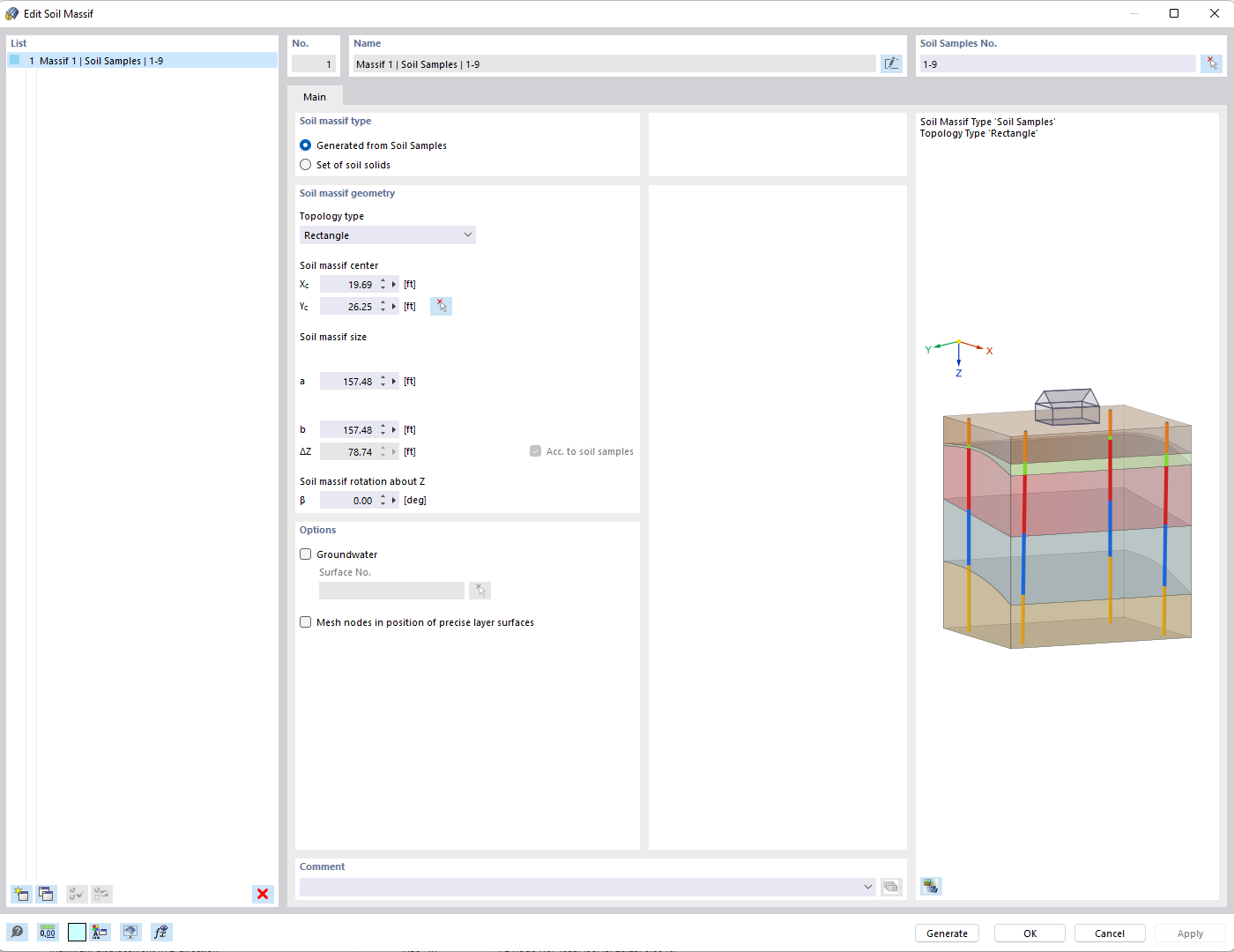This screenshot has width=1234, height=952.
Task: Copy the selected soil massif
Action: (46, 894)
